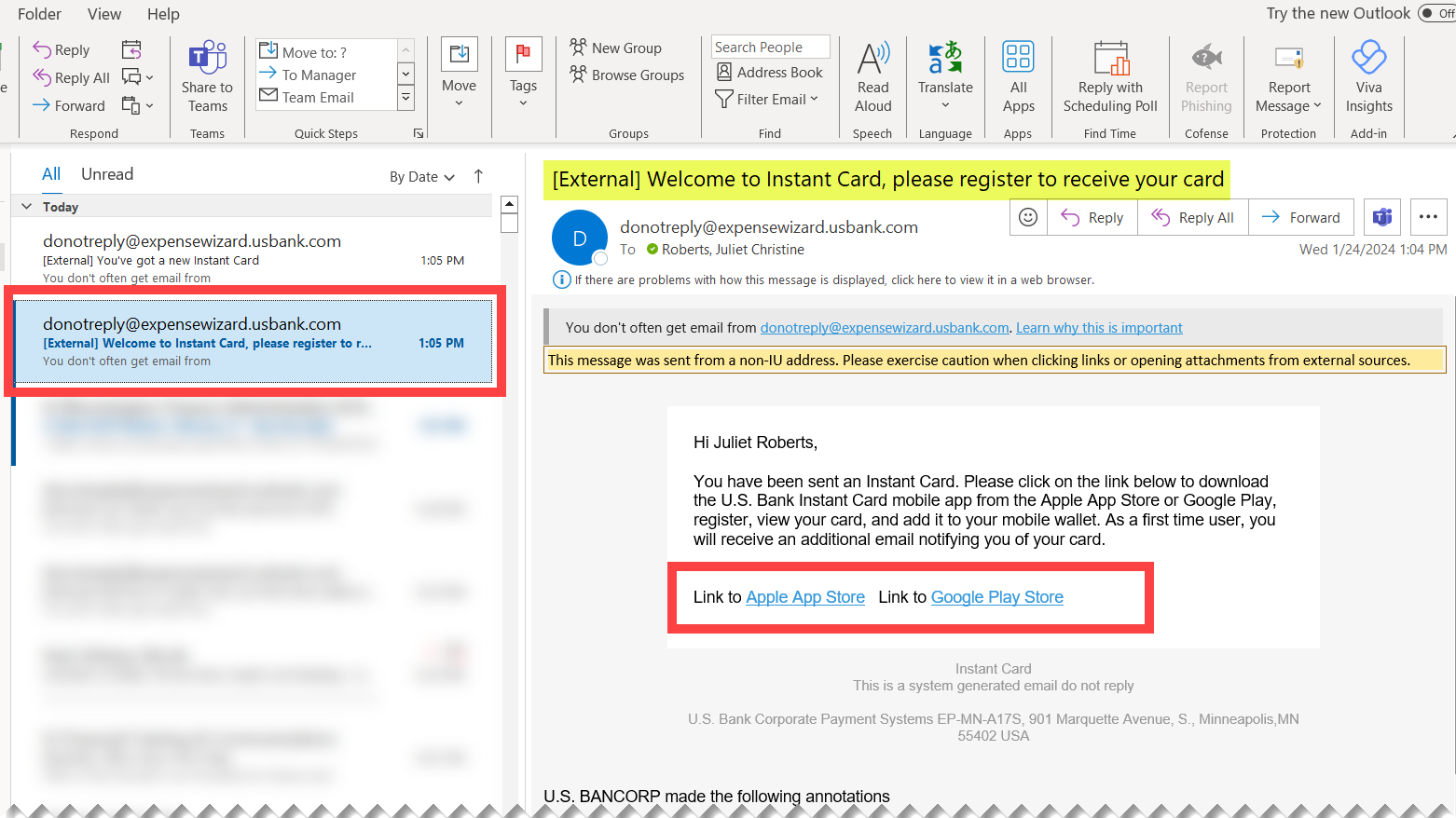Select the To Manager quick step
1456x818 pixels.
point(326,75)
